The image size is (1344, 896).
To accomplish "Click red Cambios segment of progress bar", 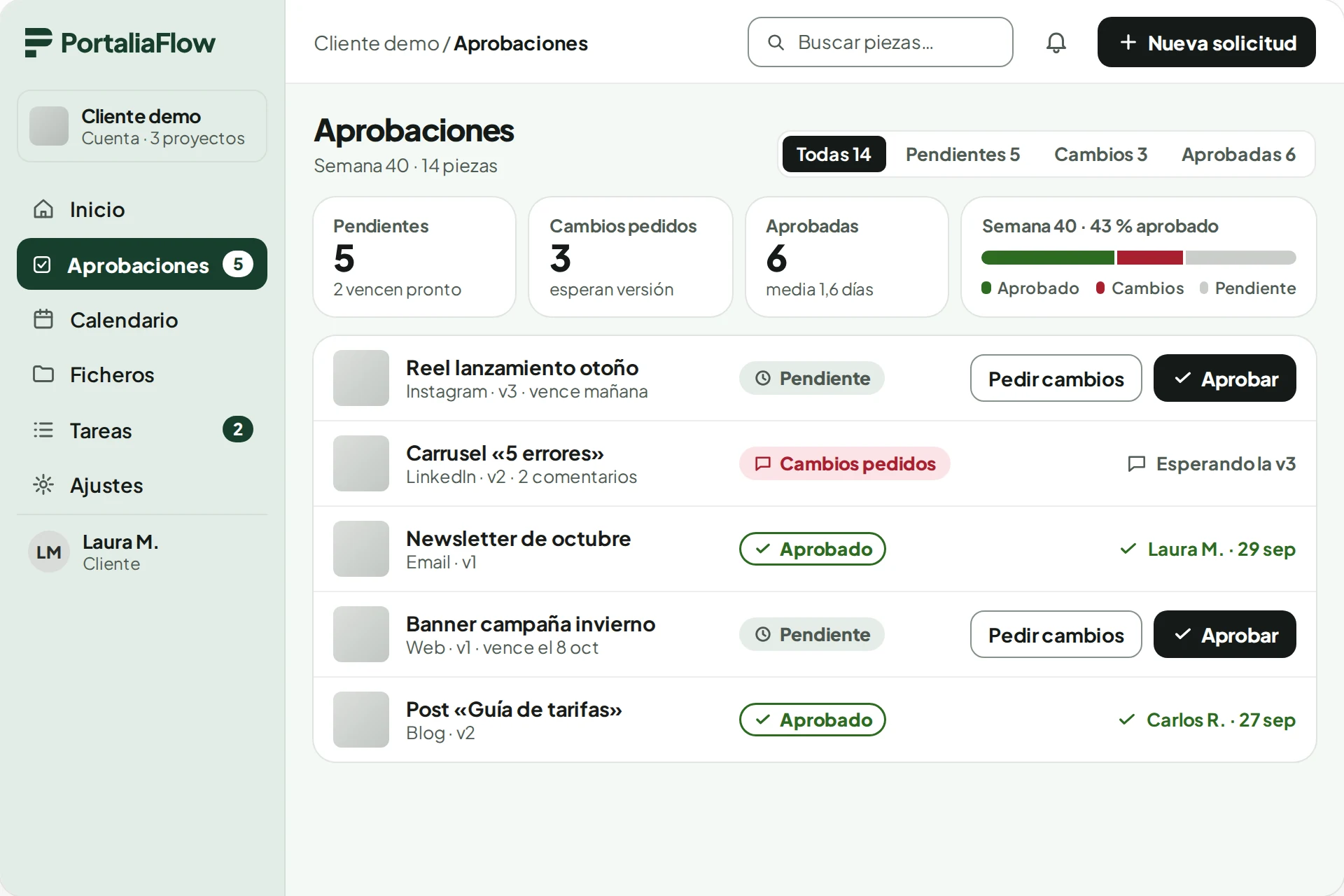I will coord(1149,258).
